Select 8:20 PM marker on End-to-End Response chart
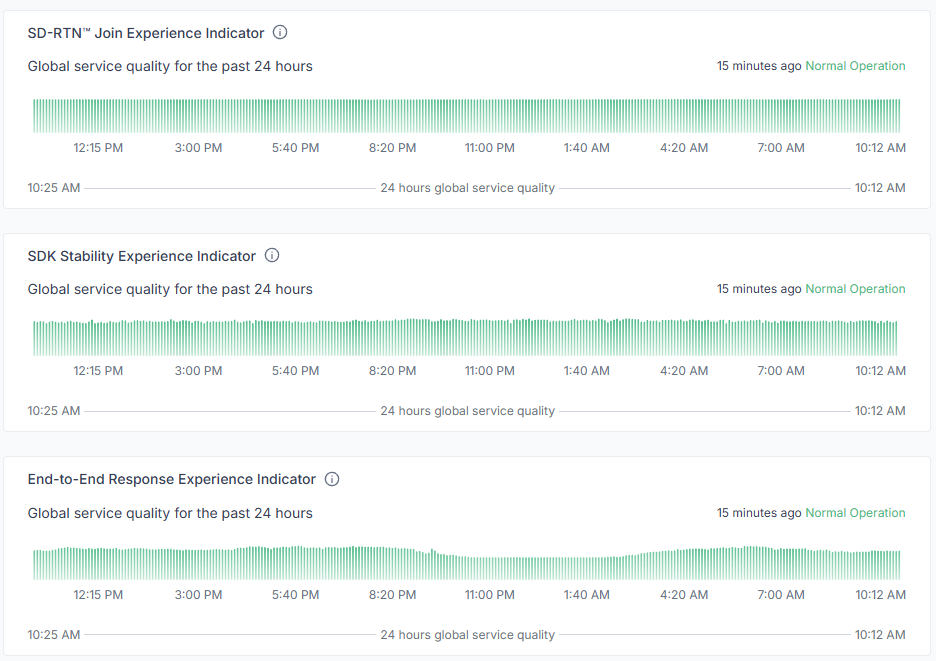This screenshot has width=936, height=661. (392, 595)
